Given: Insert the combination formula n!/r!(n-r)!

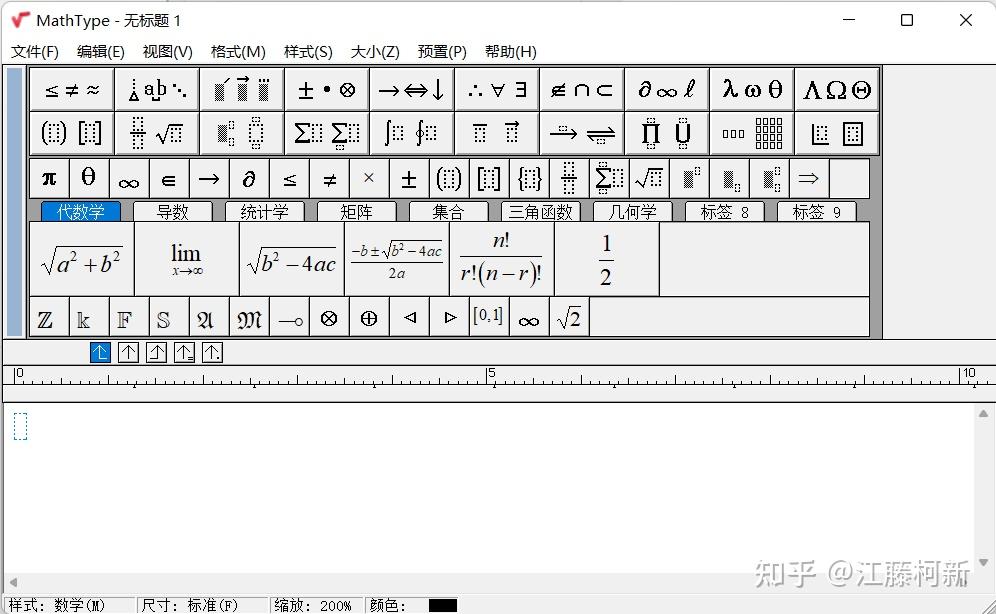Looking at the screenshot, I should 502,259.
